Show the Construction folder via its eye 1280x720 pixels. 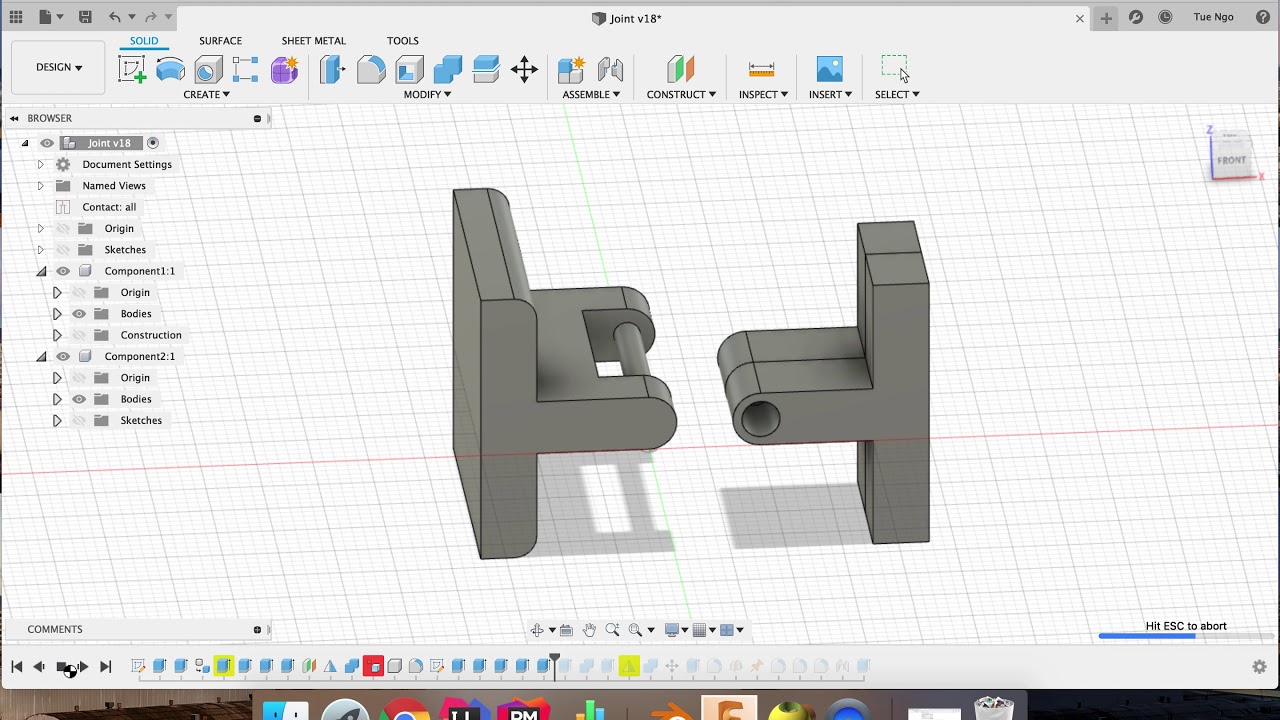click(x=79, y=335)
